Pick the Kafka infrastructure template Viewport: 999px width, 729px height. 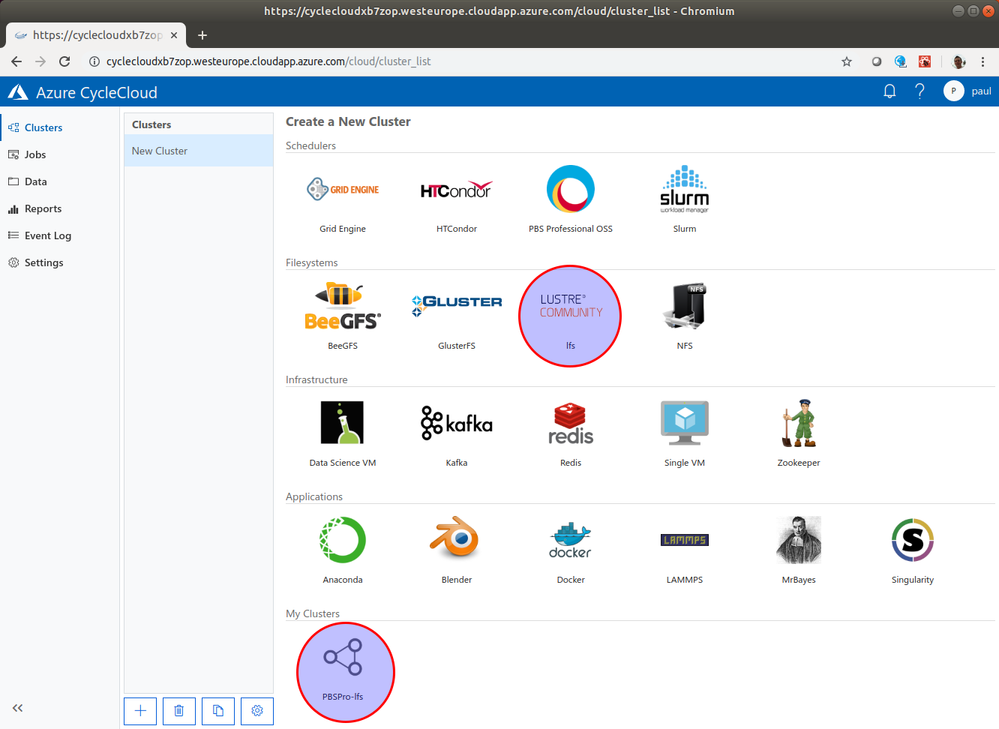[x=456, y=433]
